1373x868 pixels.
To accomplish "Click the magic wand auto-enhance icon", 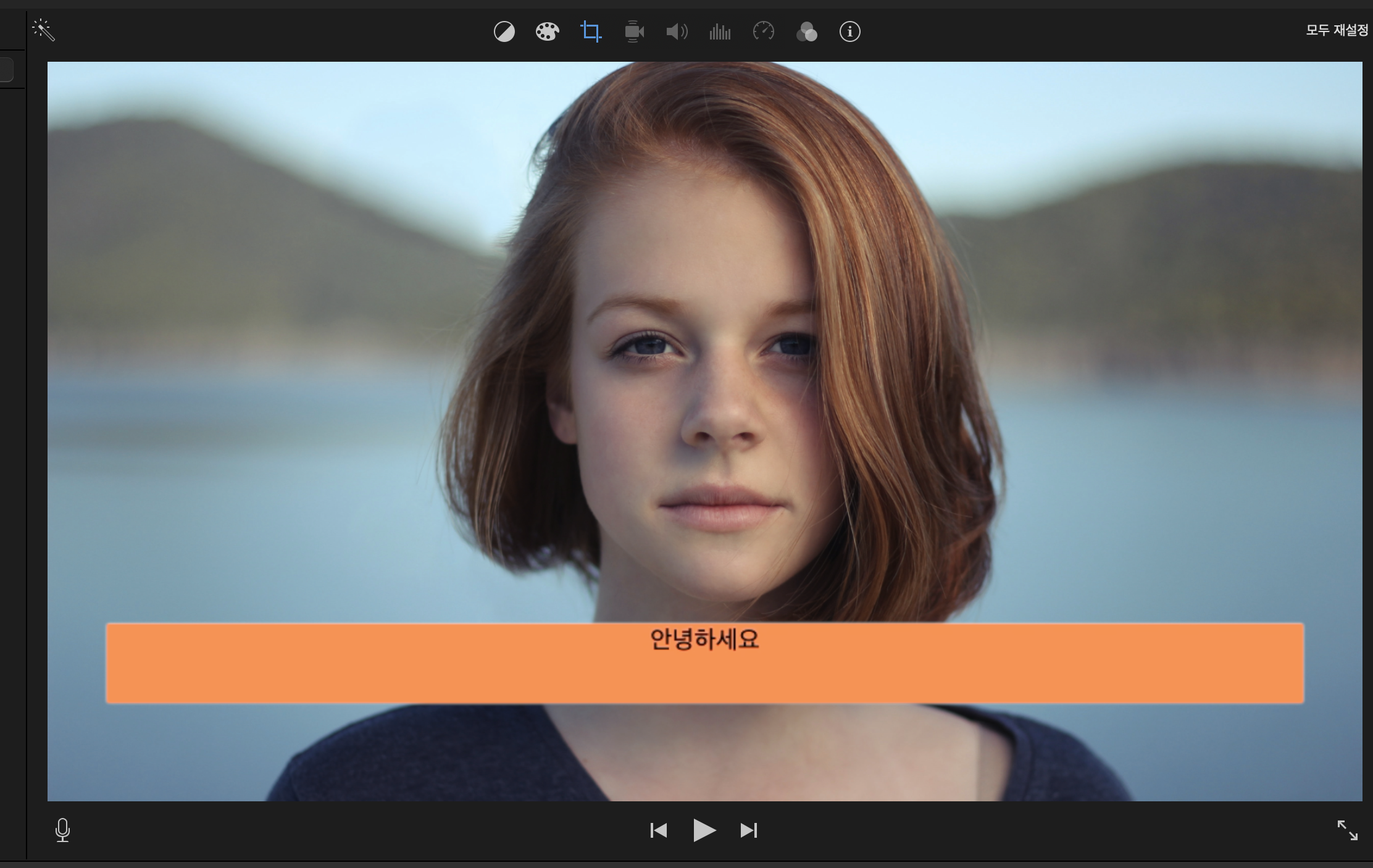I will 44,30.
